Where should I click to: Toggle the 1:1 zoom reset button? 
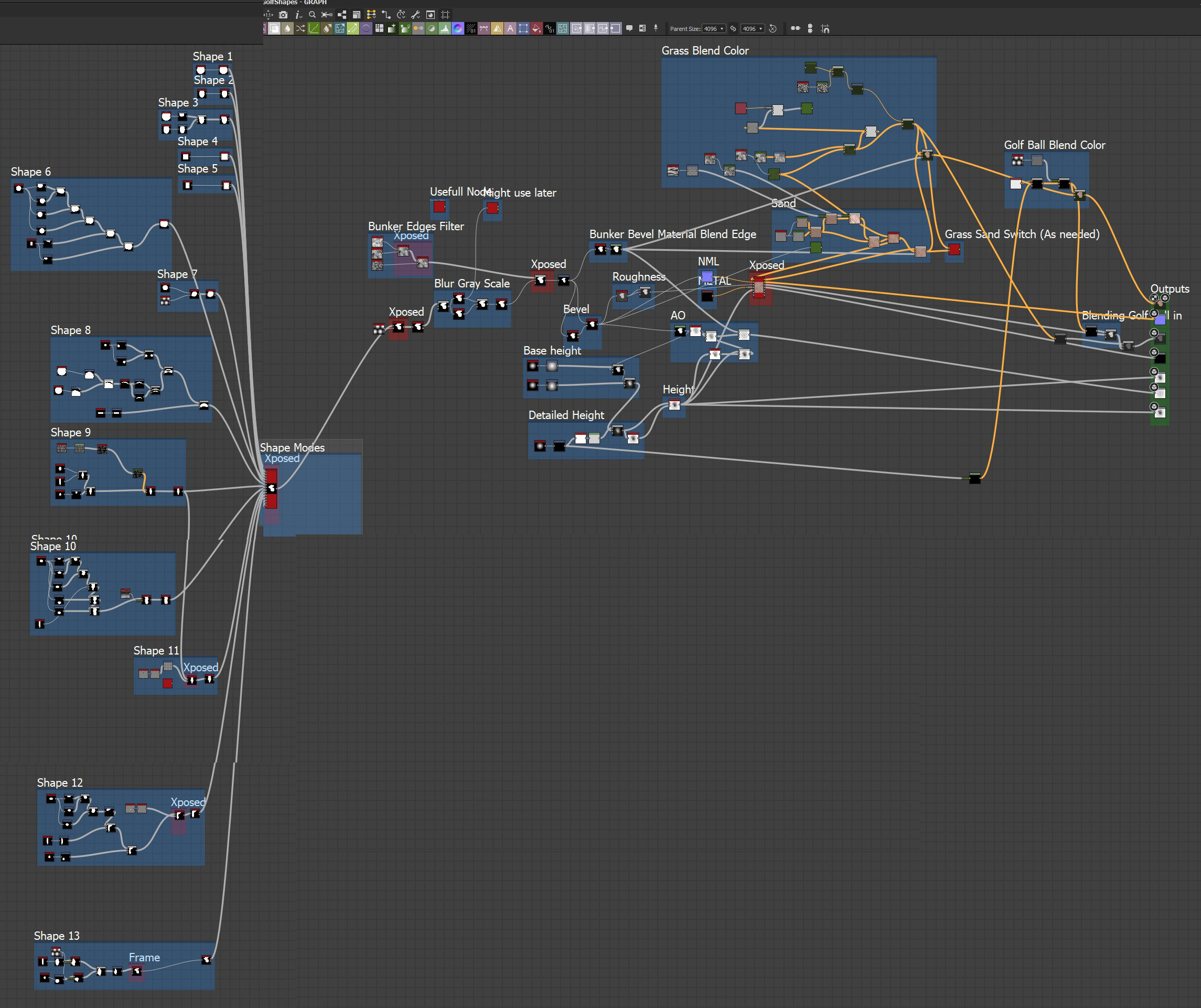(268, 15)
